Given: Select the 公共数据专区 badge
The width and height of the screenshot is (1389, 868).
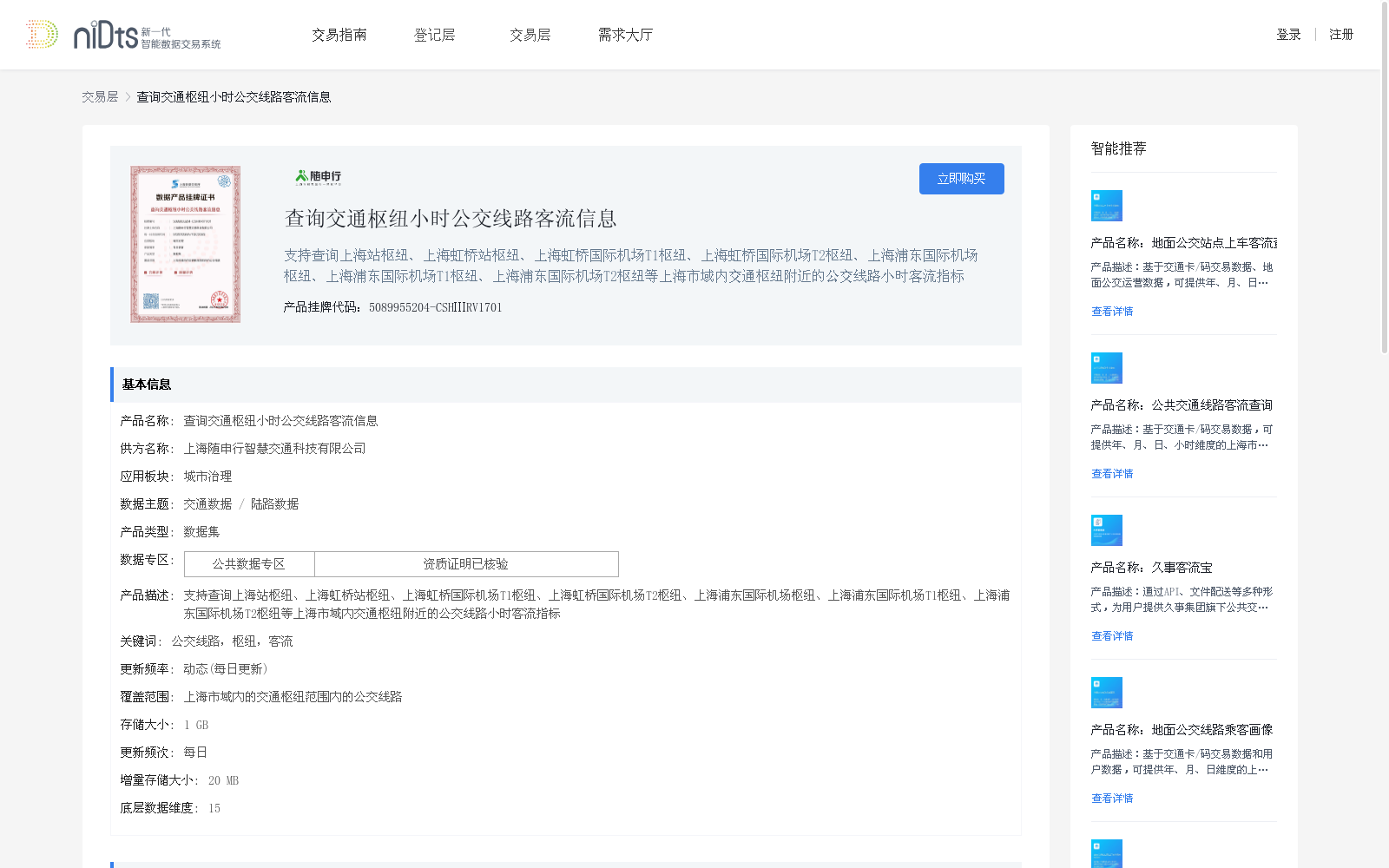Looking at the screenshot, I should (248, 563).
